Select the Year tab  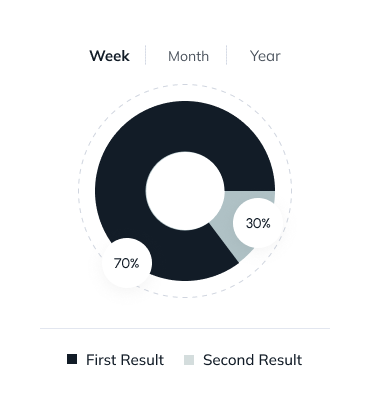tap(265, 56)
